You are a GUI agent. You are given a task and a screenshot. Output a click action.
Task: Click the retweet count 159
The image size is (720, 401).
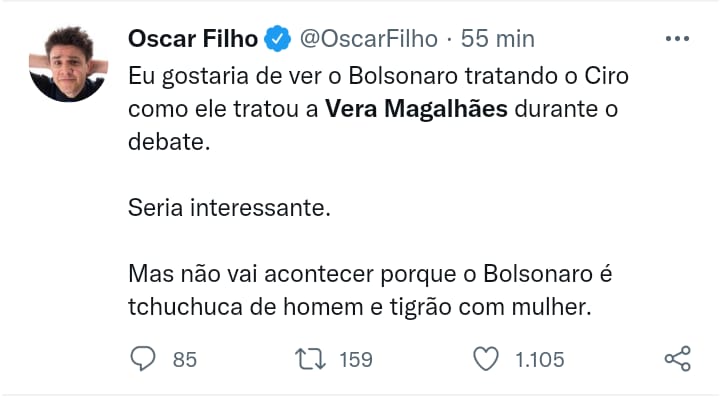click(x=356, y=359)
